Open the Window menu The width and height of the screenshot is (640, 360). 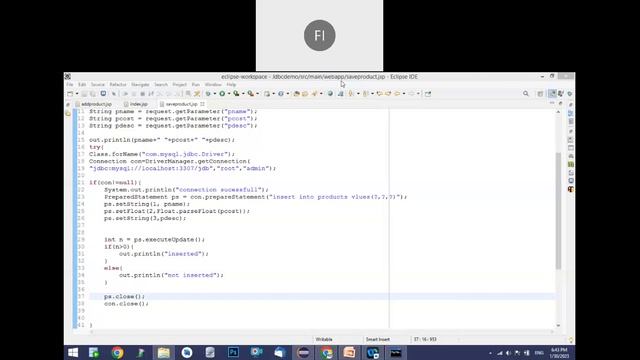pos(213,84)
